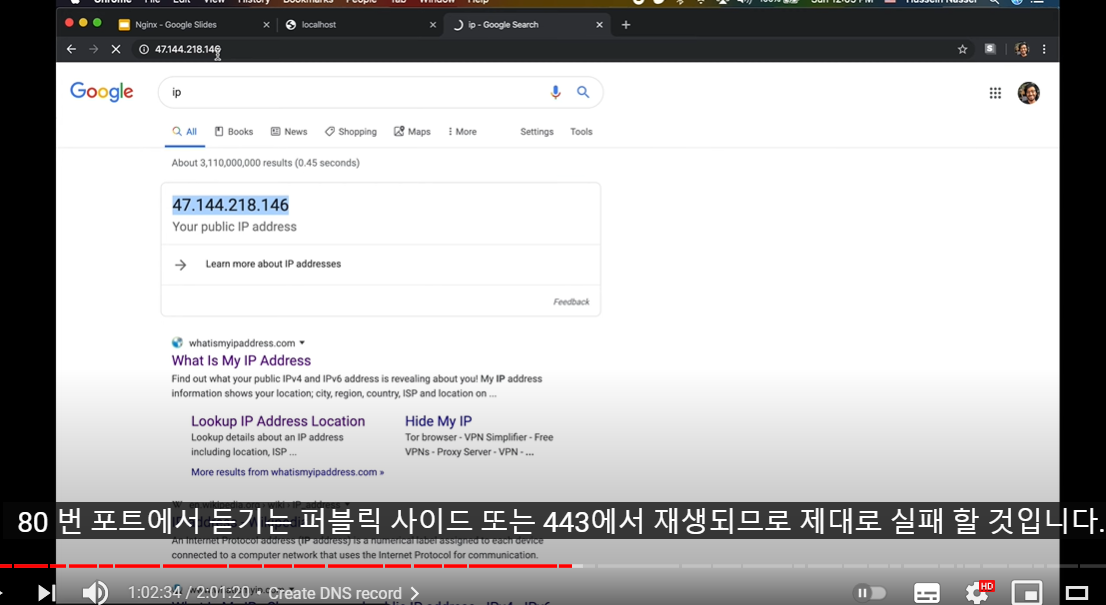Viewport: 1106px width, 605px height.
Task: Click the address bar URL 47.144.218.146
Action: click(x=188, y=49)
